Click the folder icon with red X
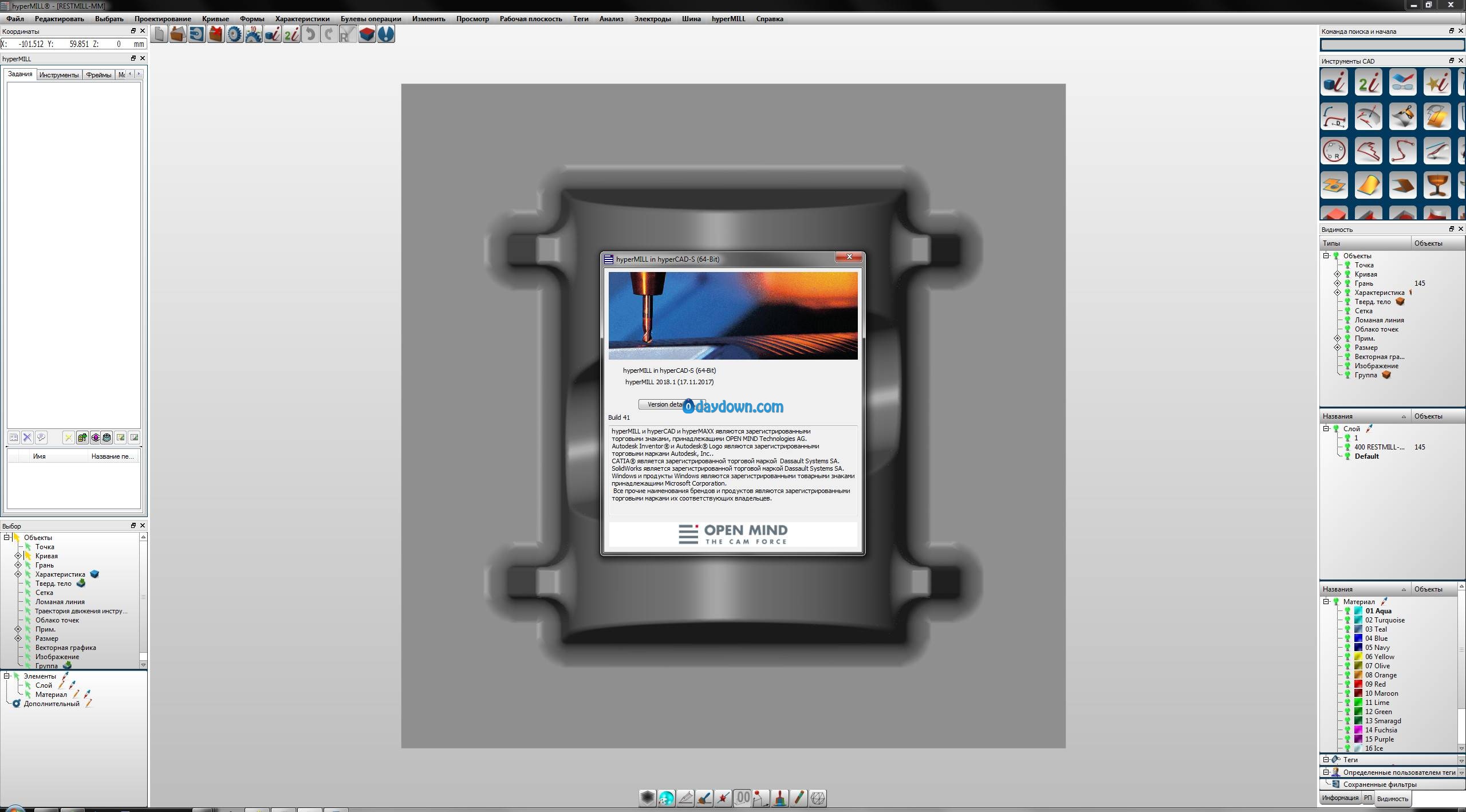1466x812 pixels. point(215,34)
